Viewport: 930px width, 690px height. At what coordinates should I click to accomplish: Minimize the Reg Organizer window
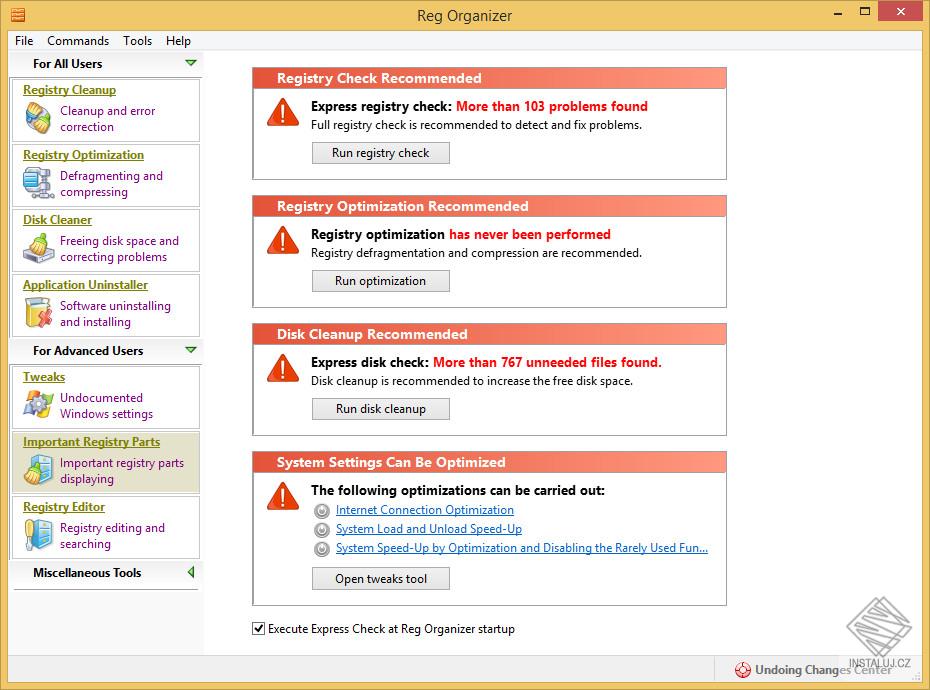[x=837, y=12]
